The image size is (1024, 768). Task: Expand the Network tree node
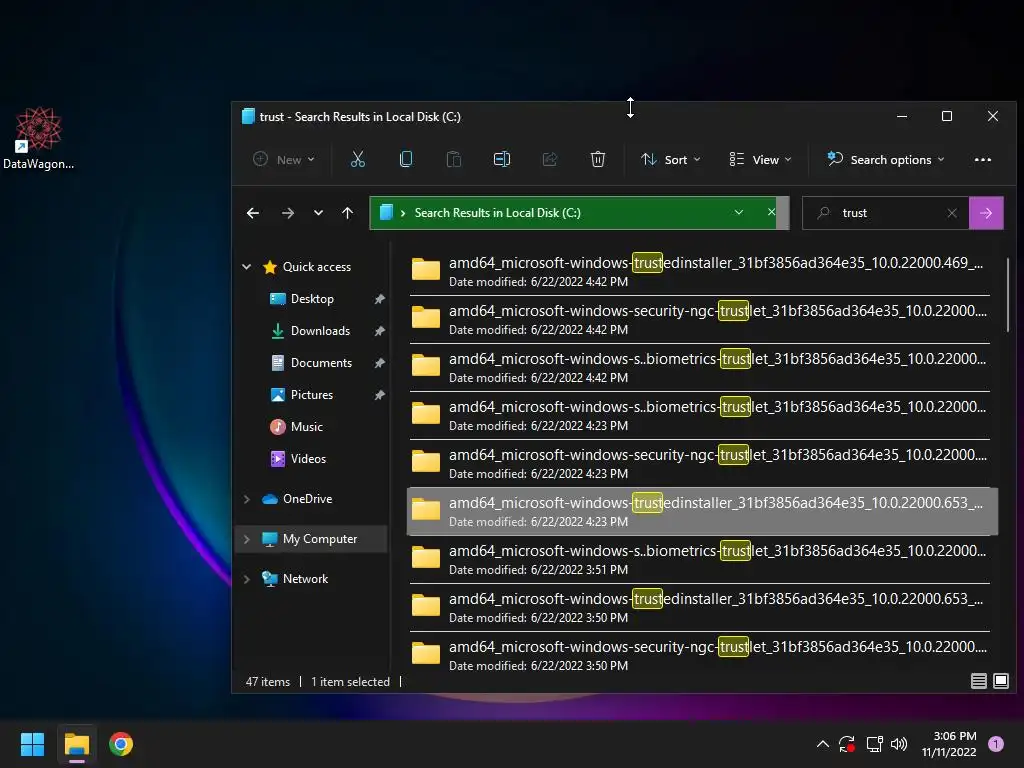[247, 579]
